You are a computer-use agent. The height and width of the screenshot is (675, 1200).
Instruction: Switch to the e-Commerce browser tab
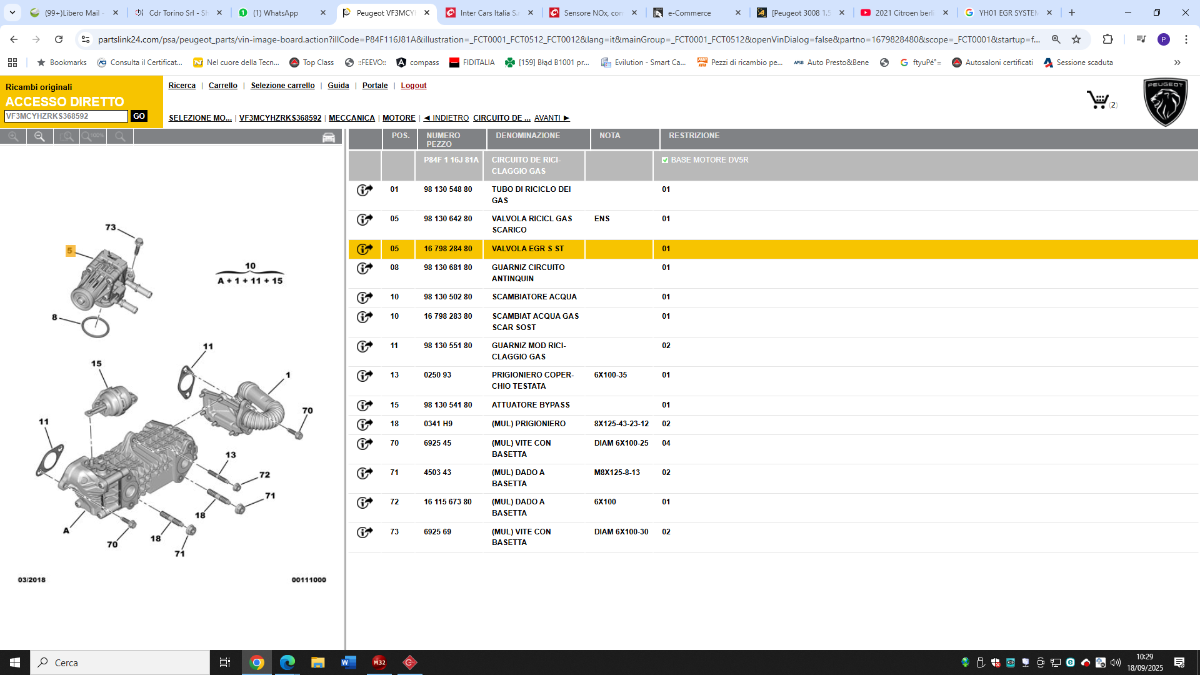(x=696, y=13)
